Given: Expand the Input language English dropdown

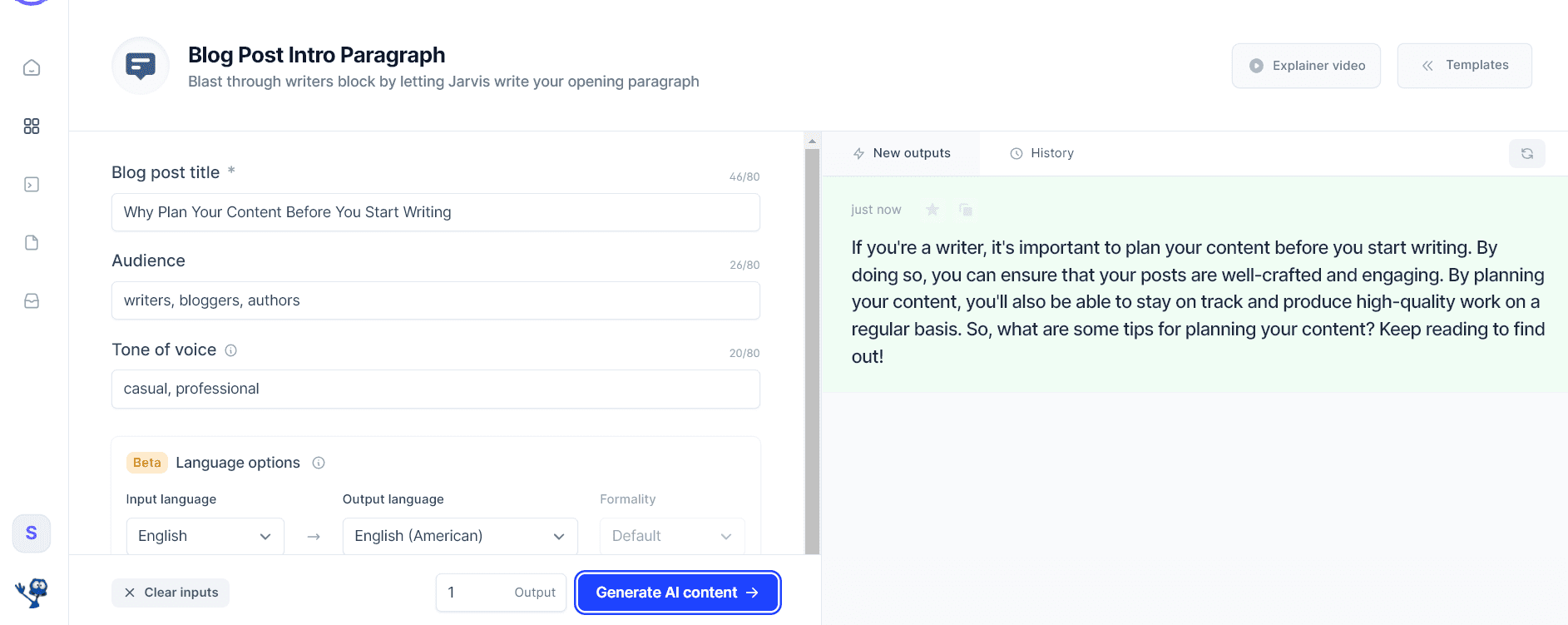Looking at the screenshot, I should pyautogui.click(x=205, y=536).
